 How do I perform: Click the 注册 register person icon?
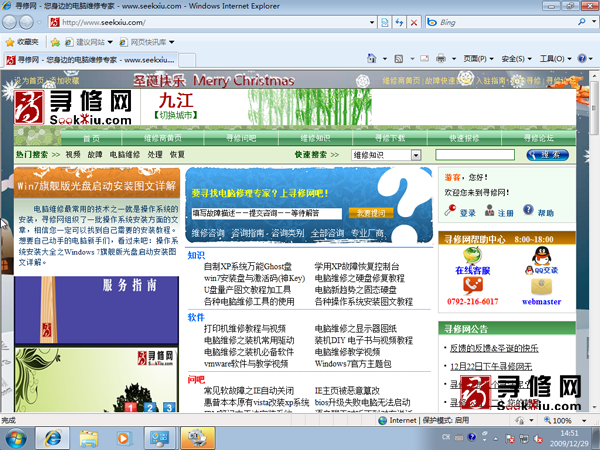tap(489, 210)
